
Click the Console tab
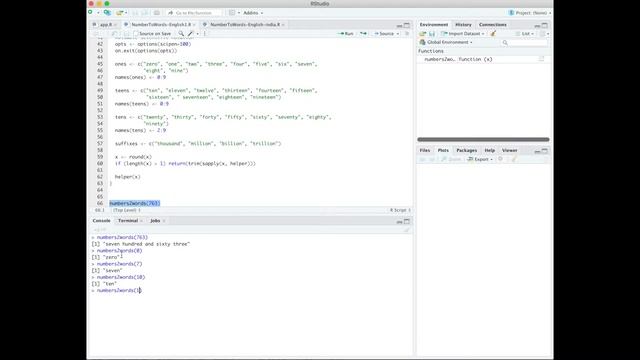click(x=101, y=221)
